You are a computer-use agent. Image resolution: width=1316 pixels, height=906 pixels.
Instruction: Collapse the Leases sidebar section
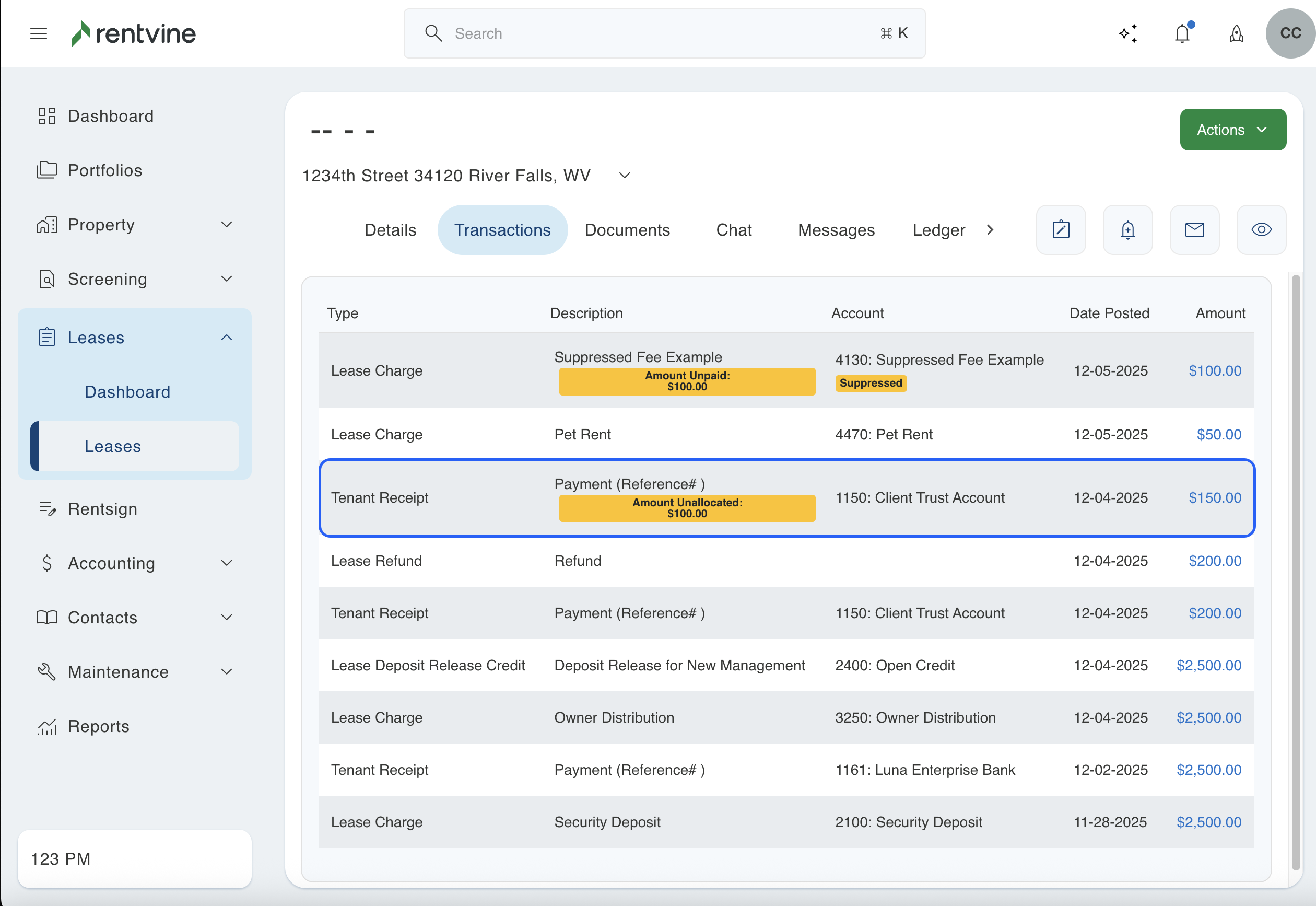(226, 338)
